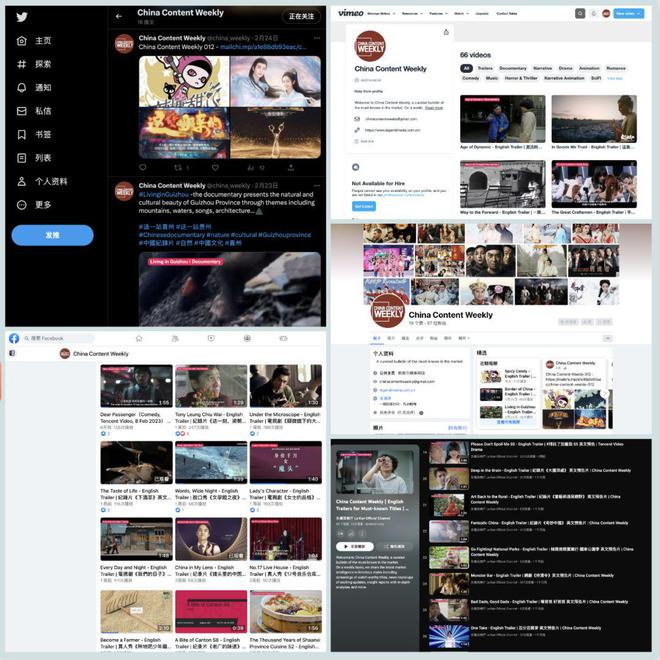Open Twitter 书签 bookmarks
660x660 pixels.
pos(34,135)
